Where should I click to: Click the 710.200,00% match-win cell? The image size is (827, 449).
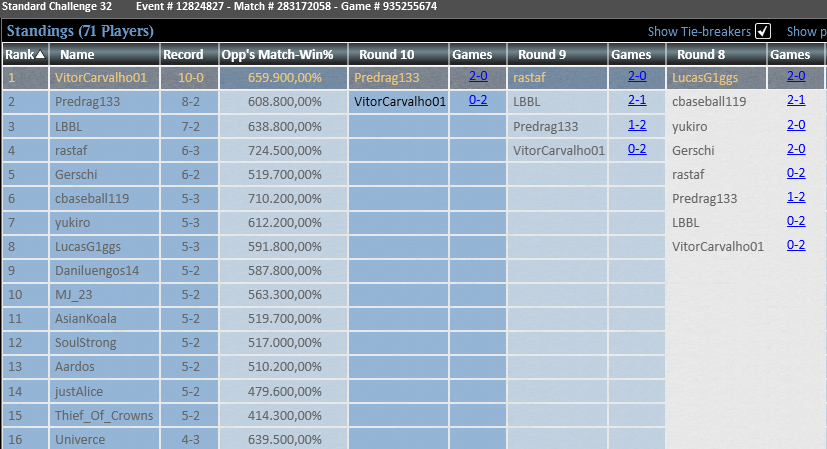tap(284, 198)
